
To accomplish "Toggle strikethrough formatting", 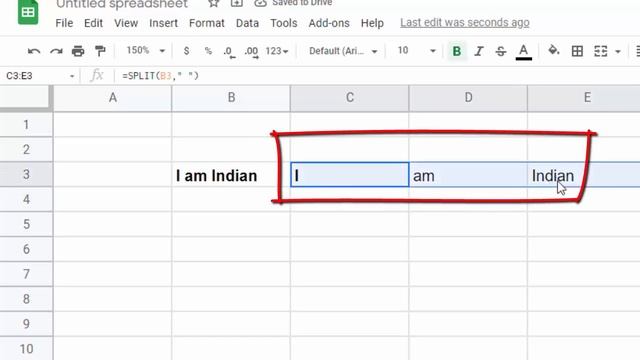I will [x=501, y=51].
